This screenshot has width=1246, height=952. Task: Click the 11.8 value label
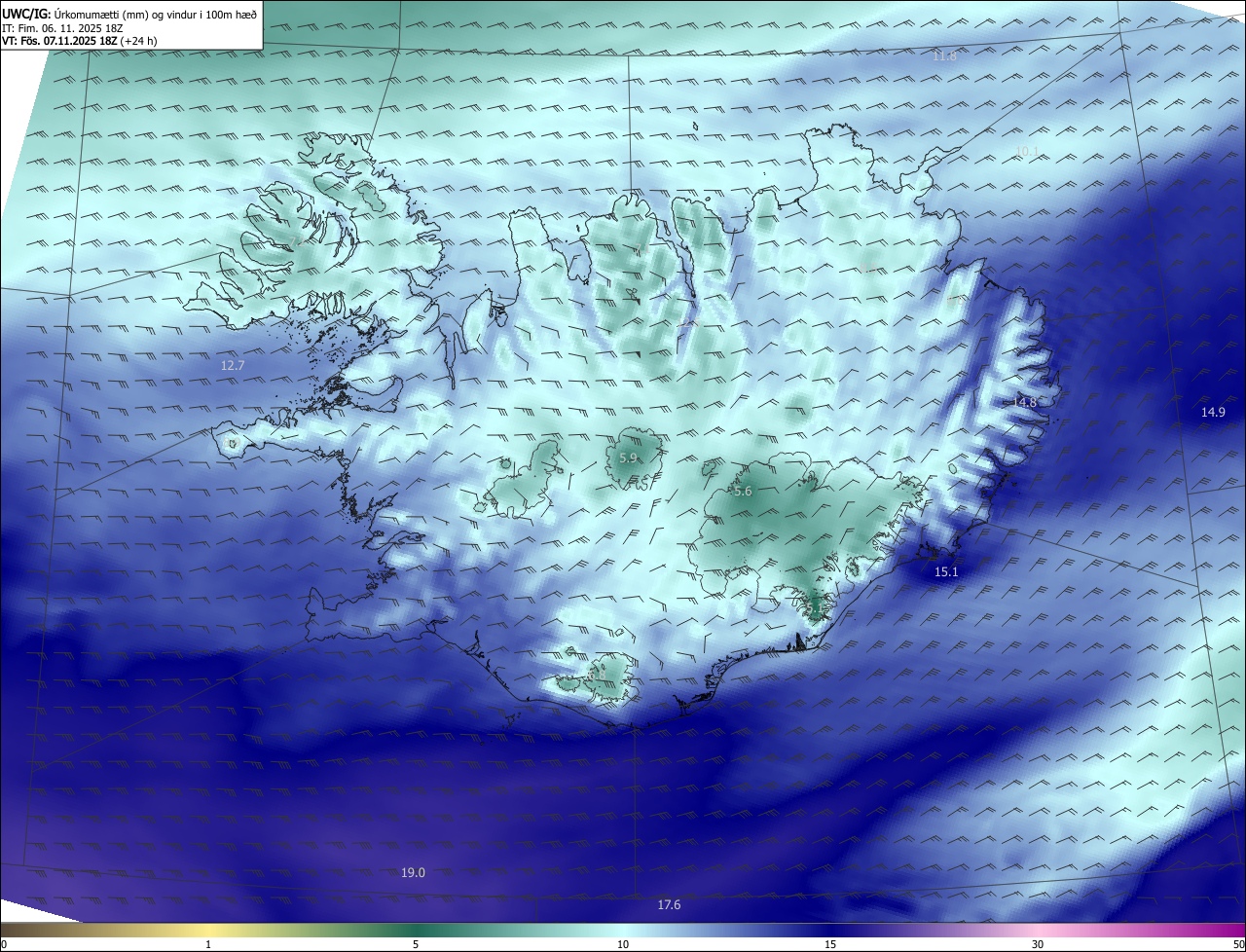pos(944,56)
